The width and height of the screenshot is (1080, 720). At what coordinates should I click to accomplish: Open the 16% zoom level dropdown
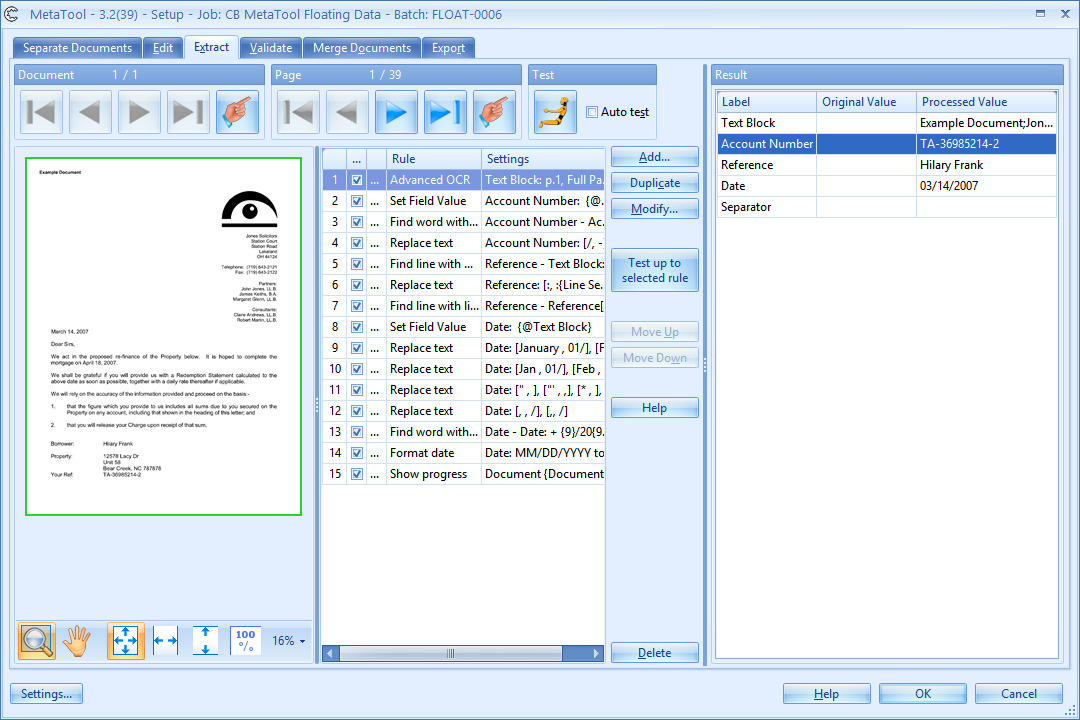(289, 641)
